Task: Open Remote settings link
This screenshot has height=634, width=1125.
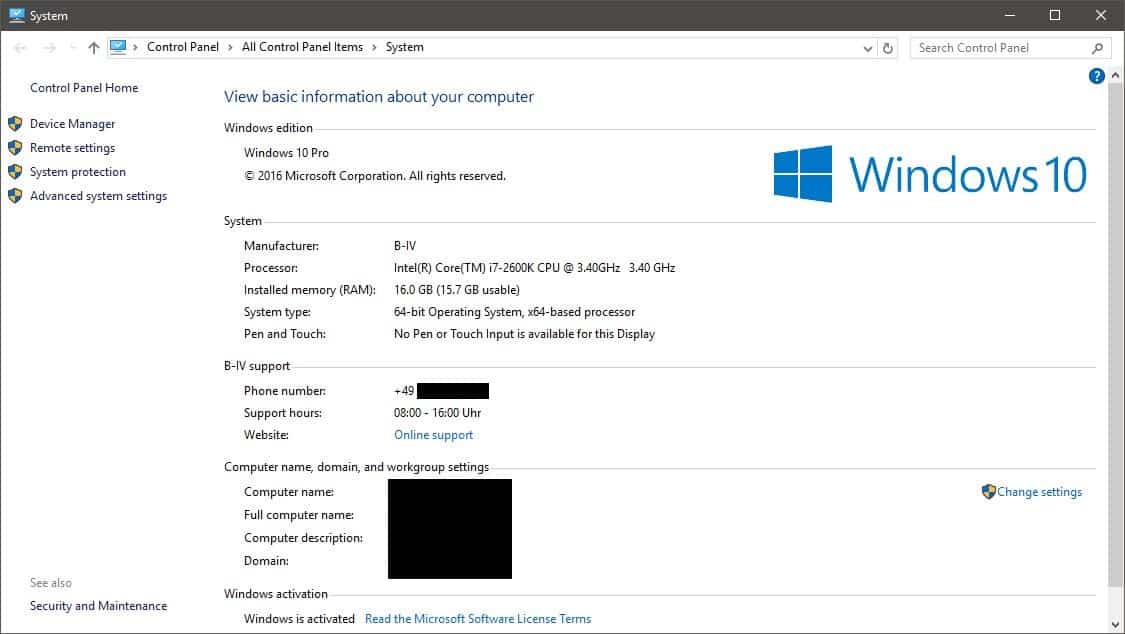Action: coord(72,148)
